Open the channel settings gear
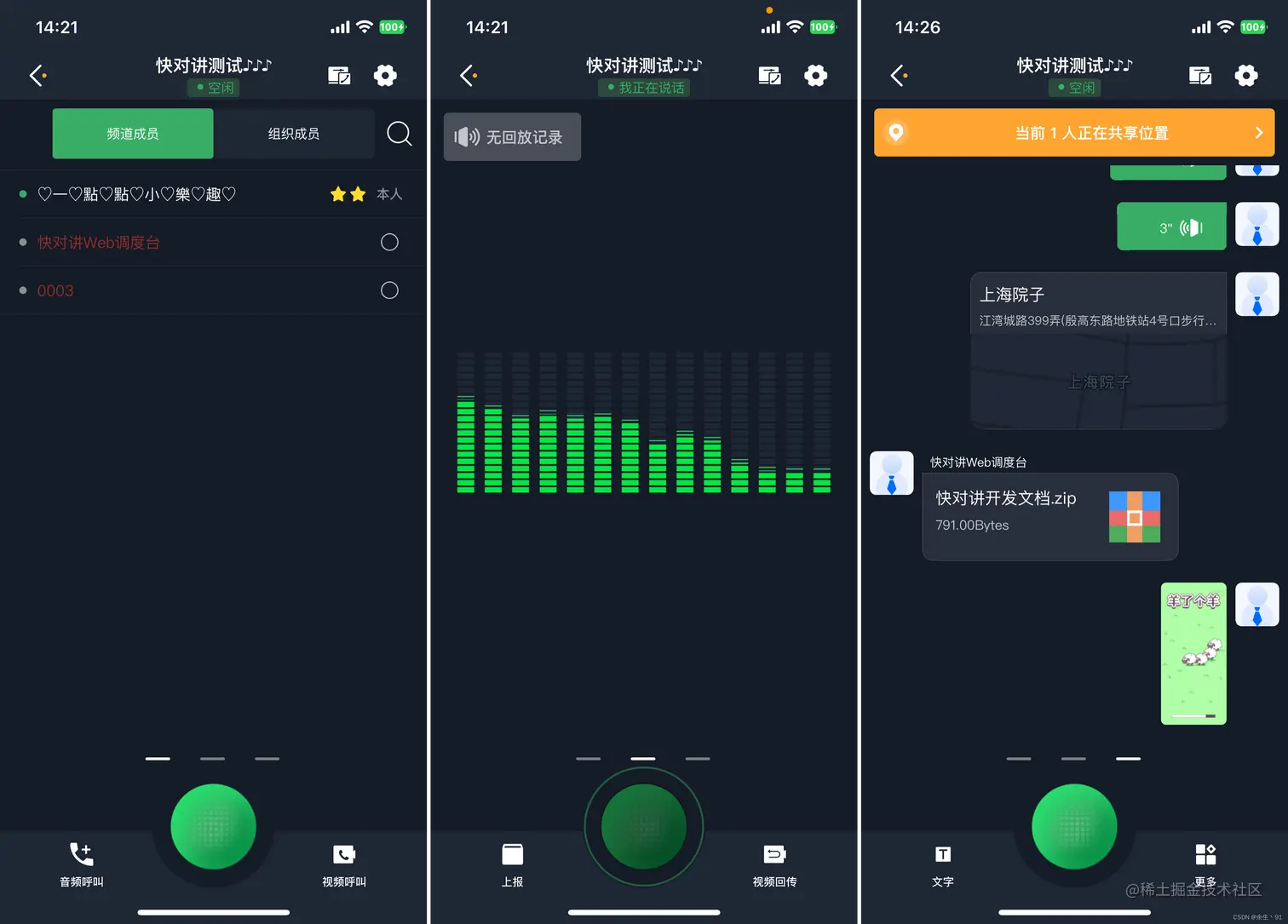This screenshot has width=1288, height=924. click(385, 75)
